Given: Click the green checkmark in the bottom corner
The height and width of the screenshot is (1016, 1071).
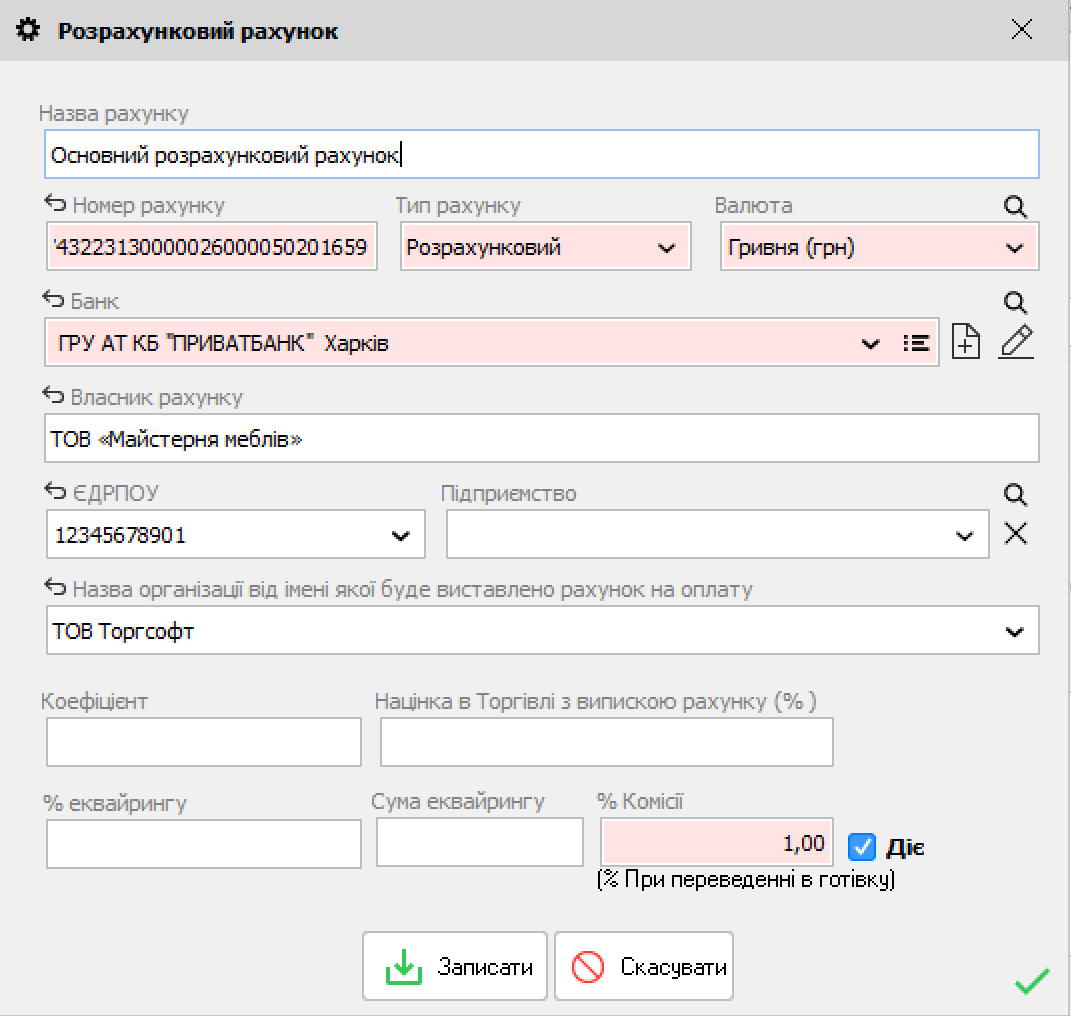Looking at the screenshot, I should [1031, 982].
